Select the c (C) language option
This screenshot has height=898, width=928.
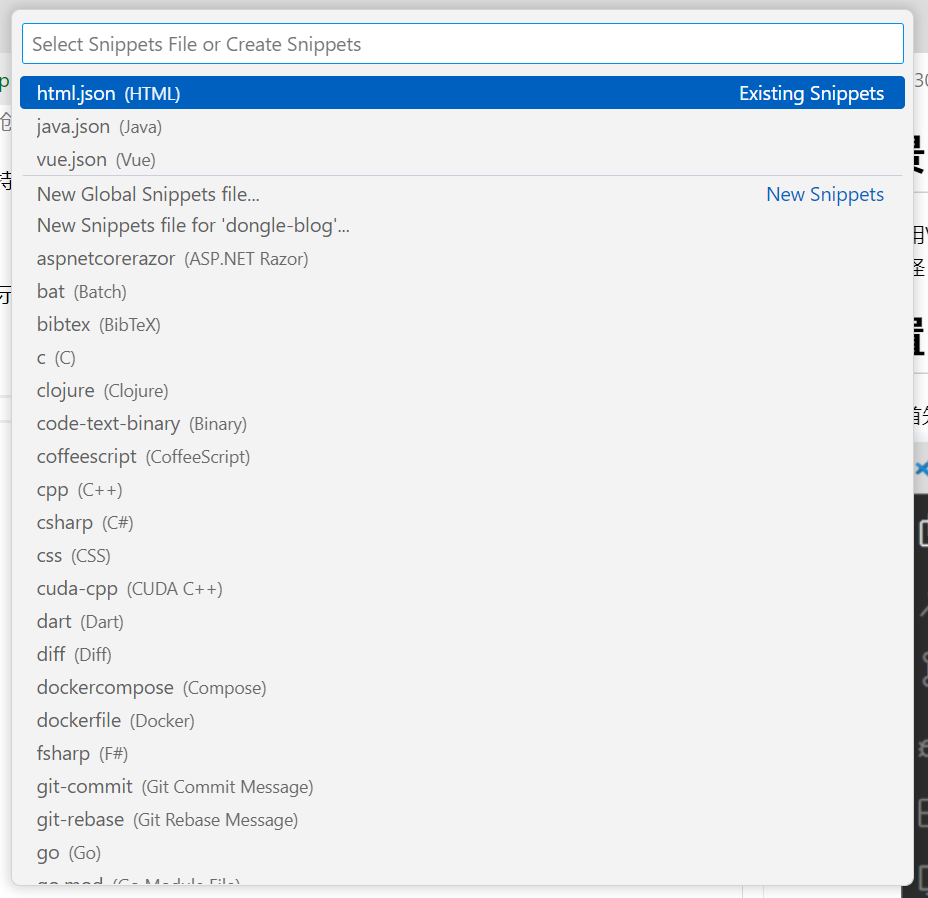click(x=57, y=357)
